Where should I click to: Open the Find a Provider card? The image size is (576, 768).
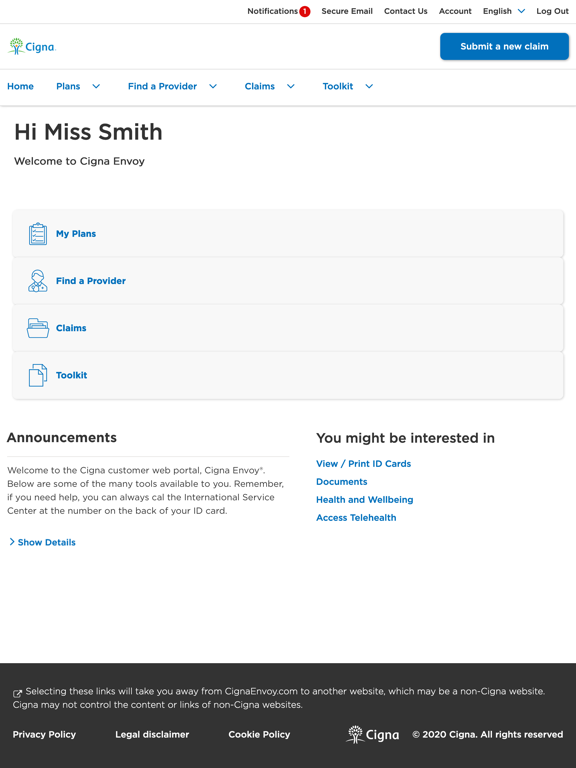[x=288, y=281]
